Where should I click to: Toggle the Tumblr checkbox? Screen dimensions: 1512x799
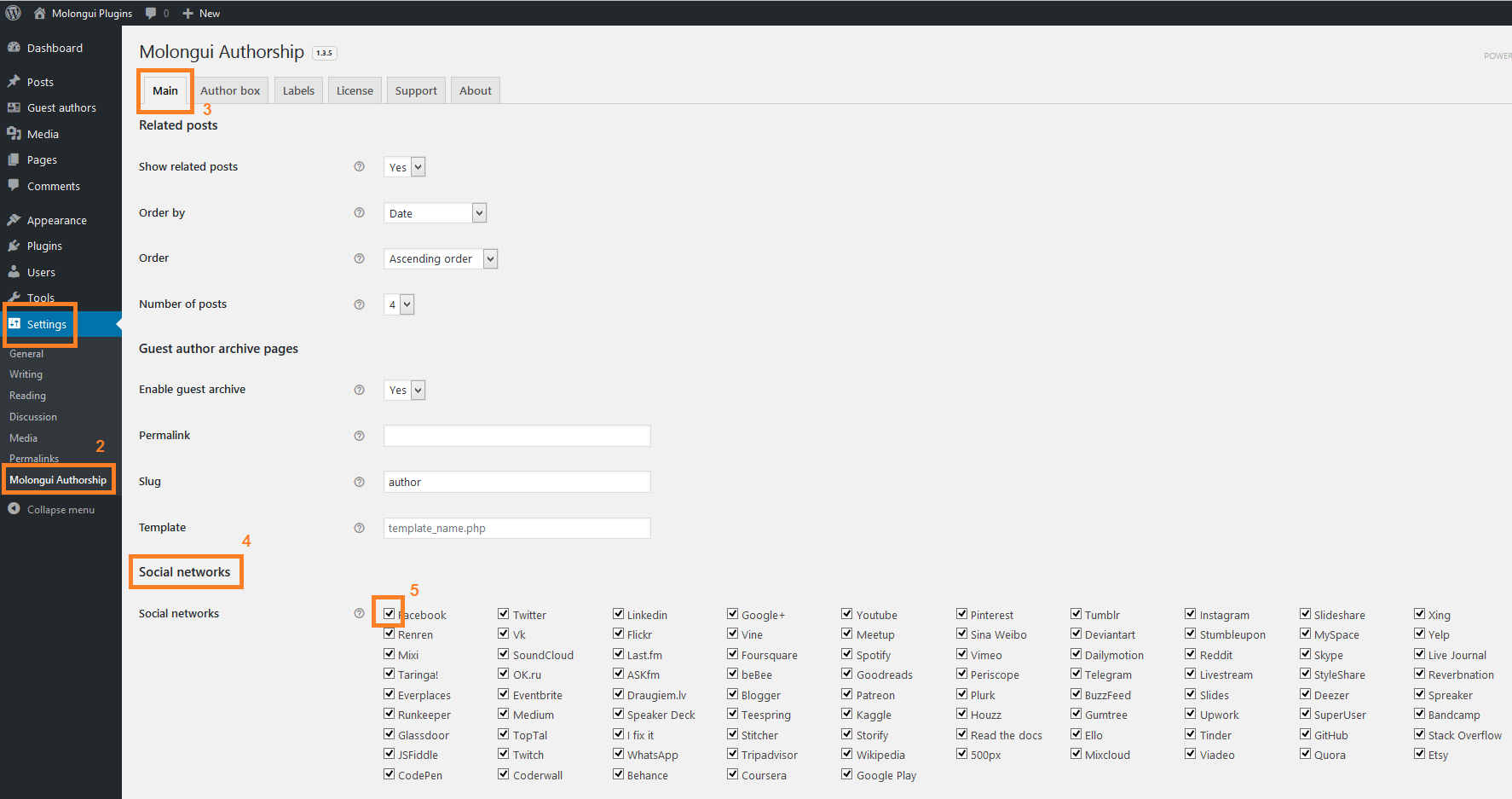pos(1076,613)
